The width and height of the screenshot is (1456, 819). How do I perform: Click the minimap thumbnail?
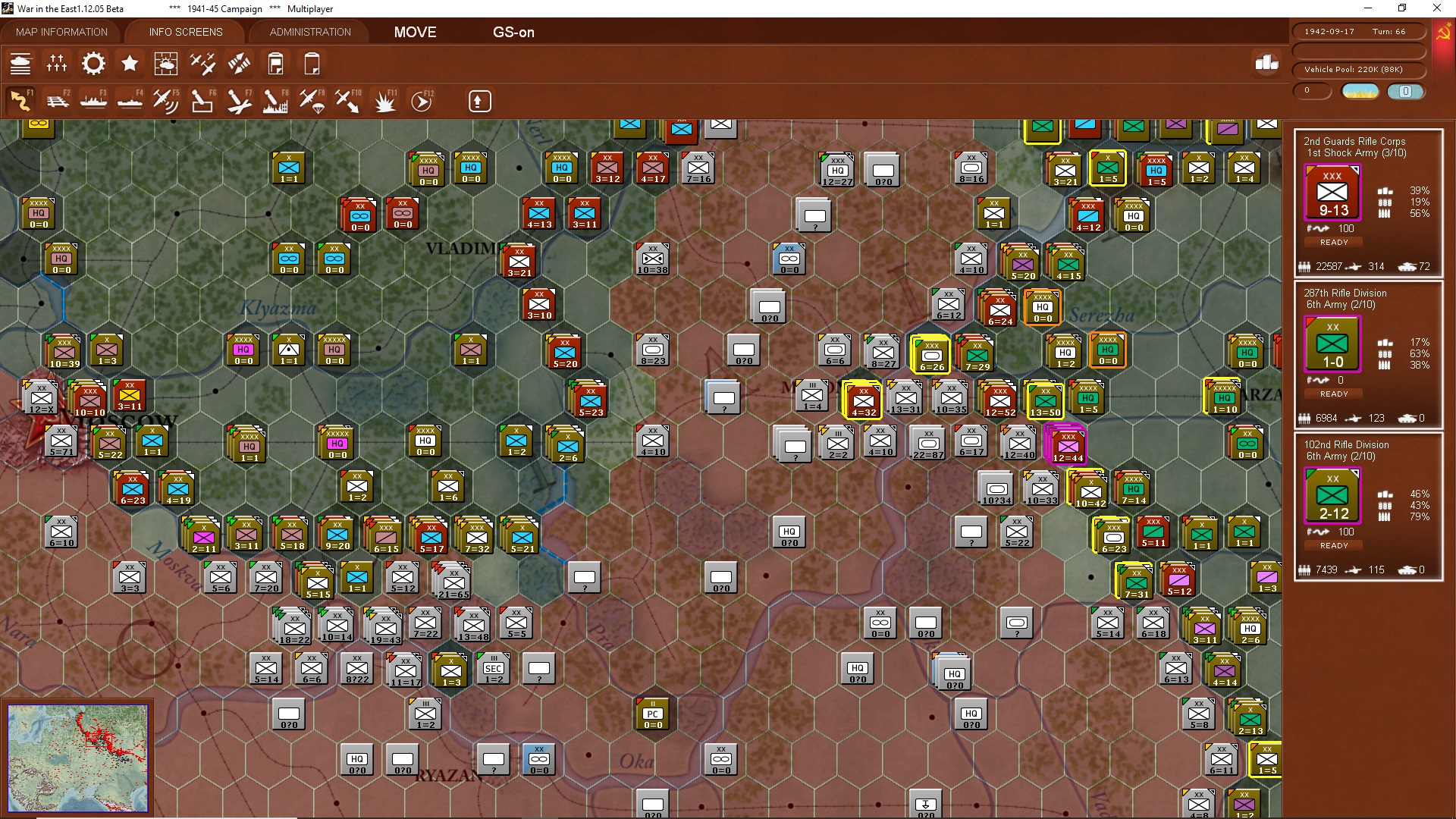coord(77,758)
